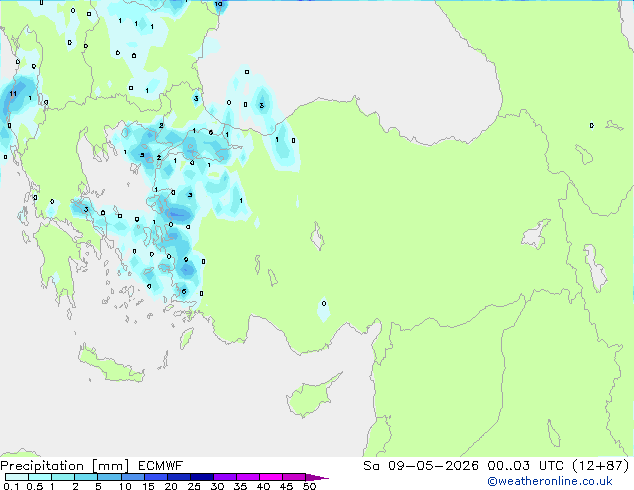The width and height of the screenshot is (634, 490).
Task: Pick the 10–15 mm blue legend swatch
Action: [133, 477]
